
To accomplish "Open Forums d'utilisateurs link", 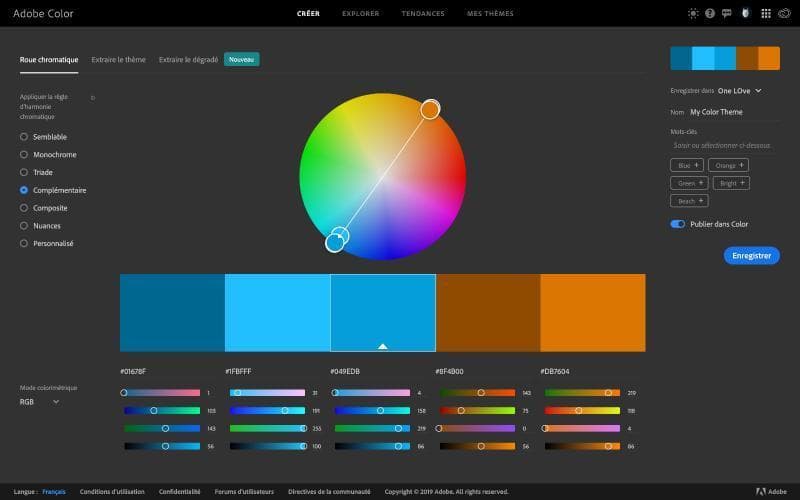I will (x=244, y=492).
